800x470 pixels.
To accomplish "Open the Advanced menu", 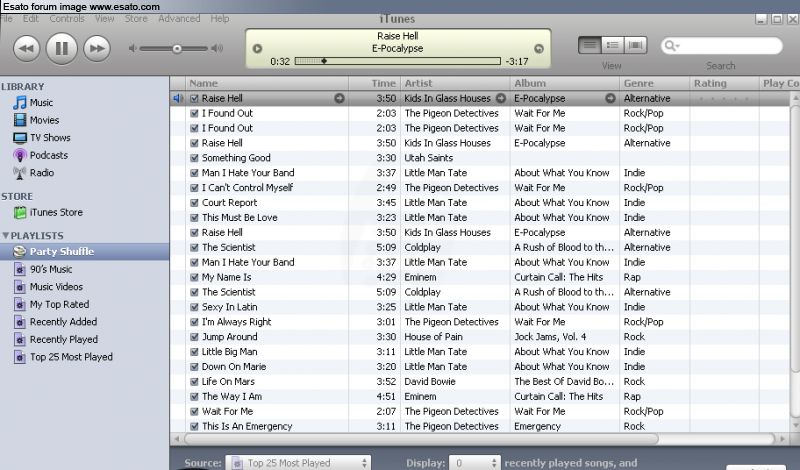I will tap(179, 18).
